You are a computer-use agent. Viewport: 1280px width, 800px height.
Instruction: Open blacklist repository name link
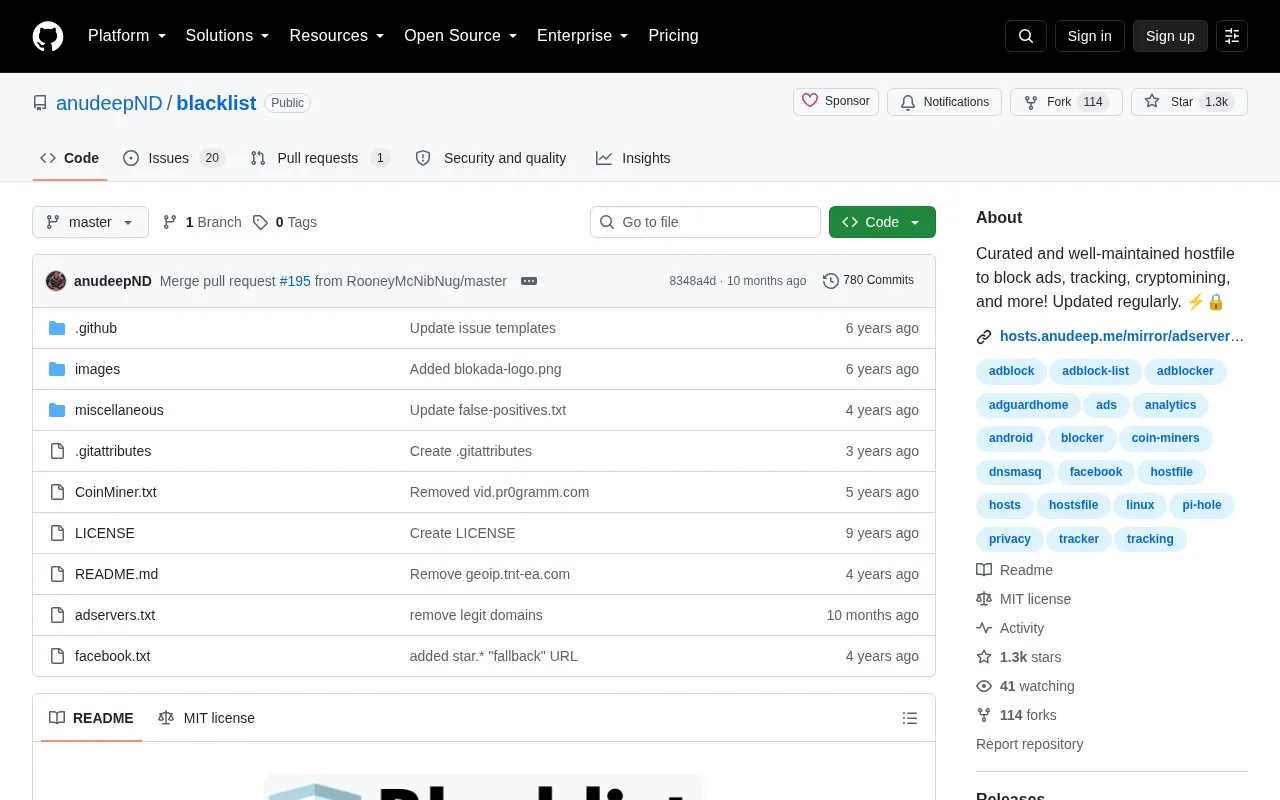pos(216,103)
